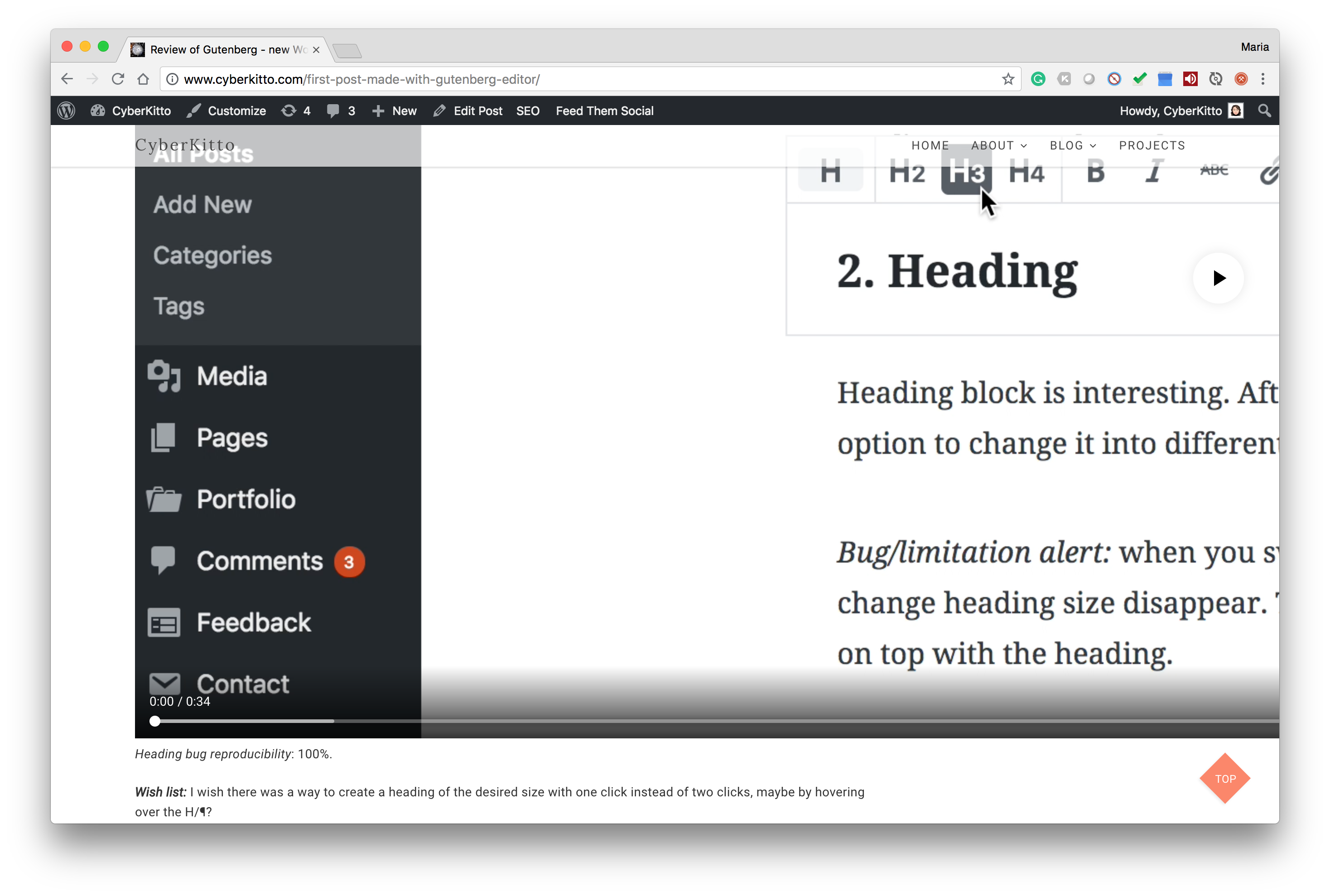The height and width of the screenshot is (896, 1330).
Task: Expand the ABOUT navigation dropdown
Action: pos(999,145)
